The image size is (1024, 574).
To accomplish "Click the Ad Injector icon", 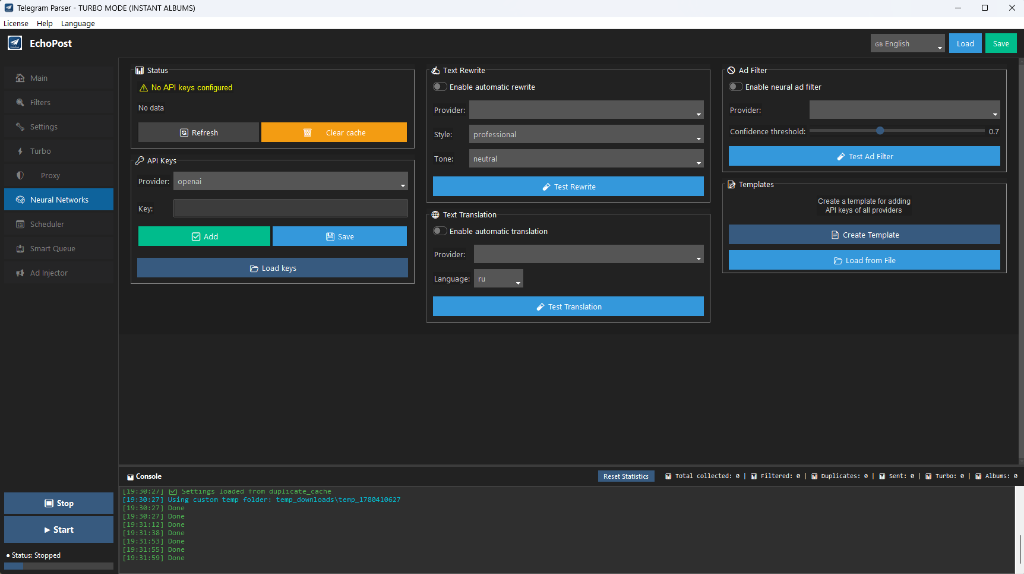I will click(x=20, y=273).
